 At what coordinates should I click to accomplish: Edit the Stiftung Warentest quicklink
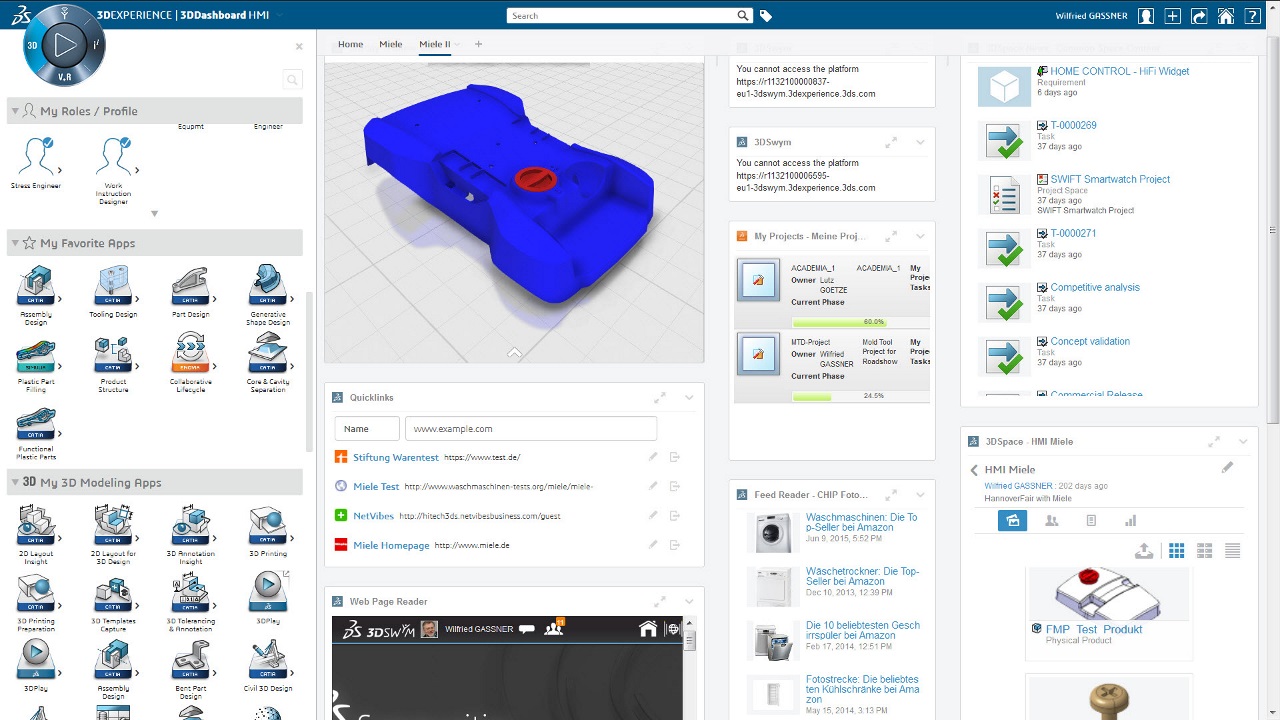click(653, 457)
